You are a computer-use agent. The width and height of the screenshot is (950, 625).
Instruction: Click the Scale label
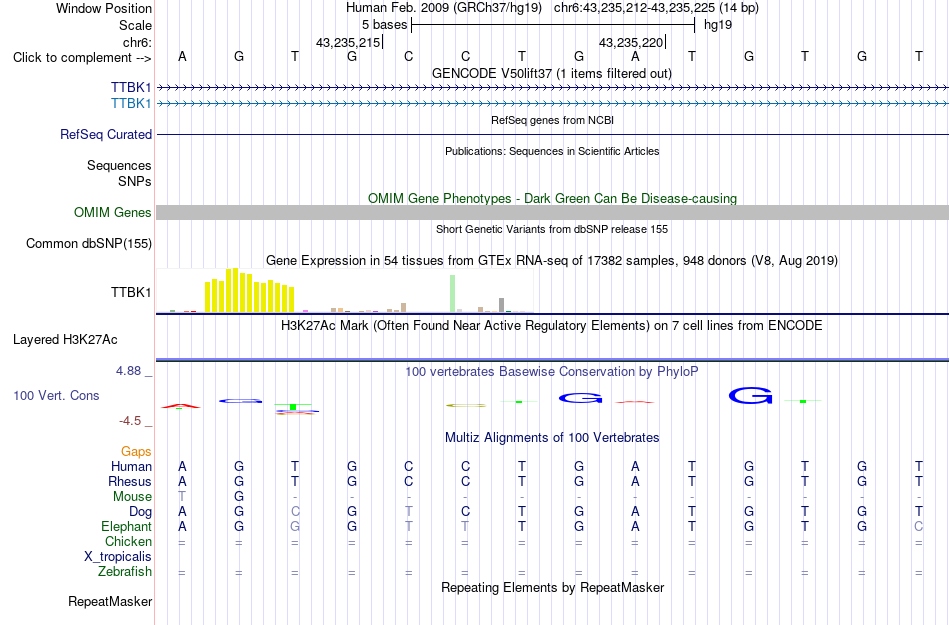[x=135, y=25]
